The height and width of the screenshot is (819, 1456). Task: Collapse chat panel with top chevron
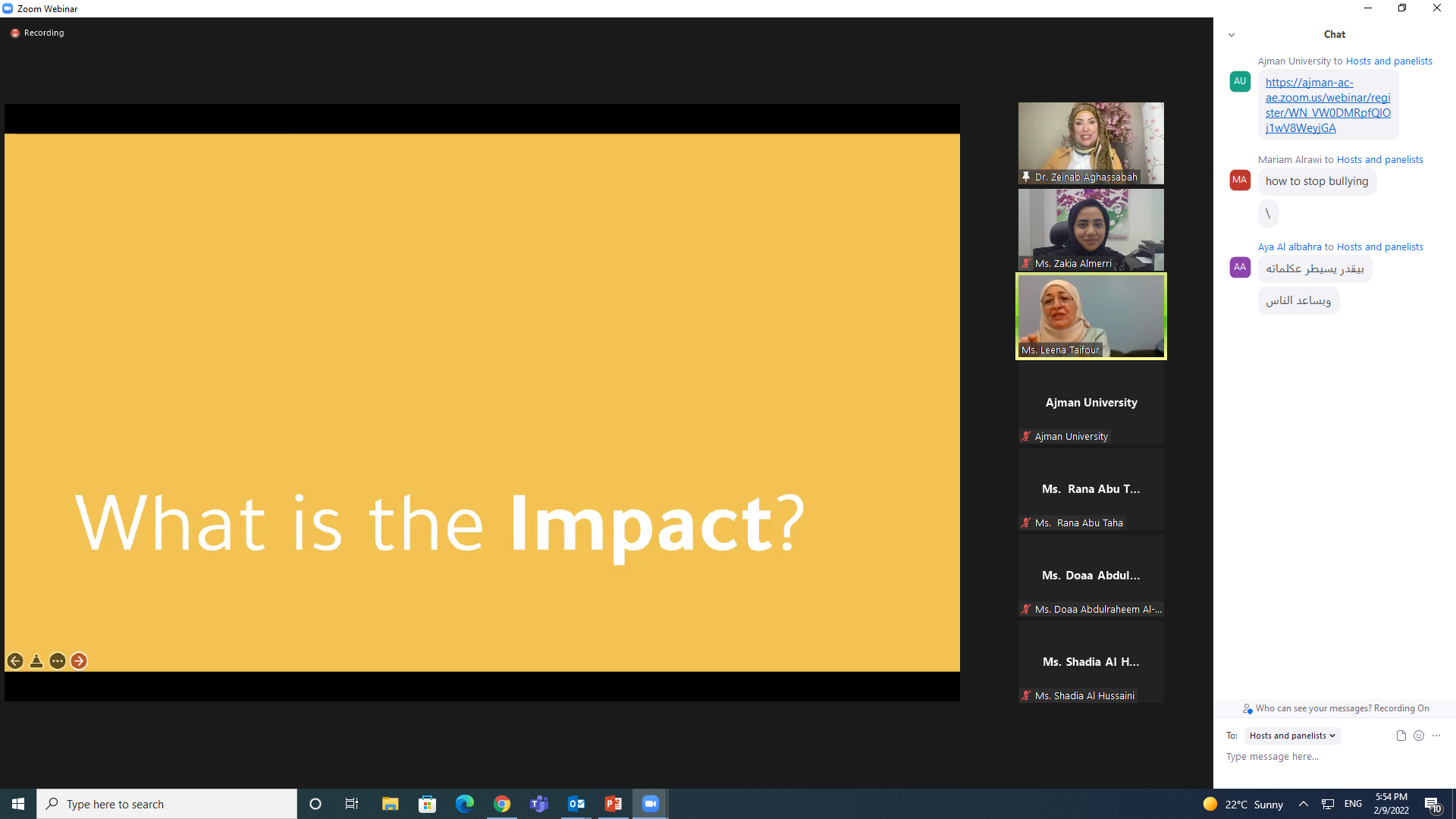(x=1232, y=35)
